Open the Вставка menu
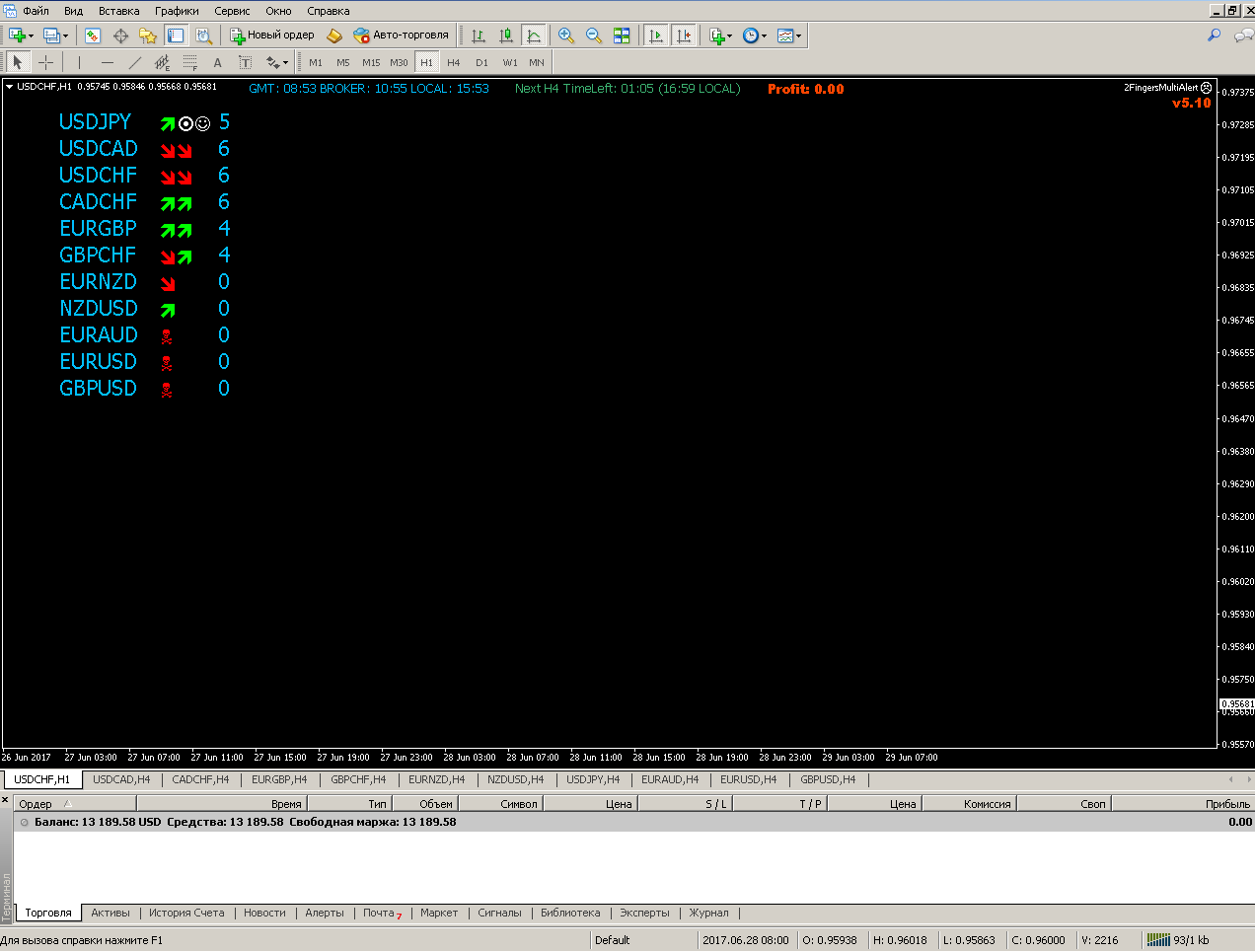This screenshot has height=952, width=1255. coord(118,11)
